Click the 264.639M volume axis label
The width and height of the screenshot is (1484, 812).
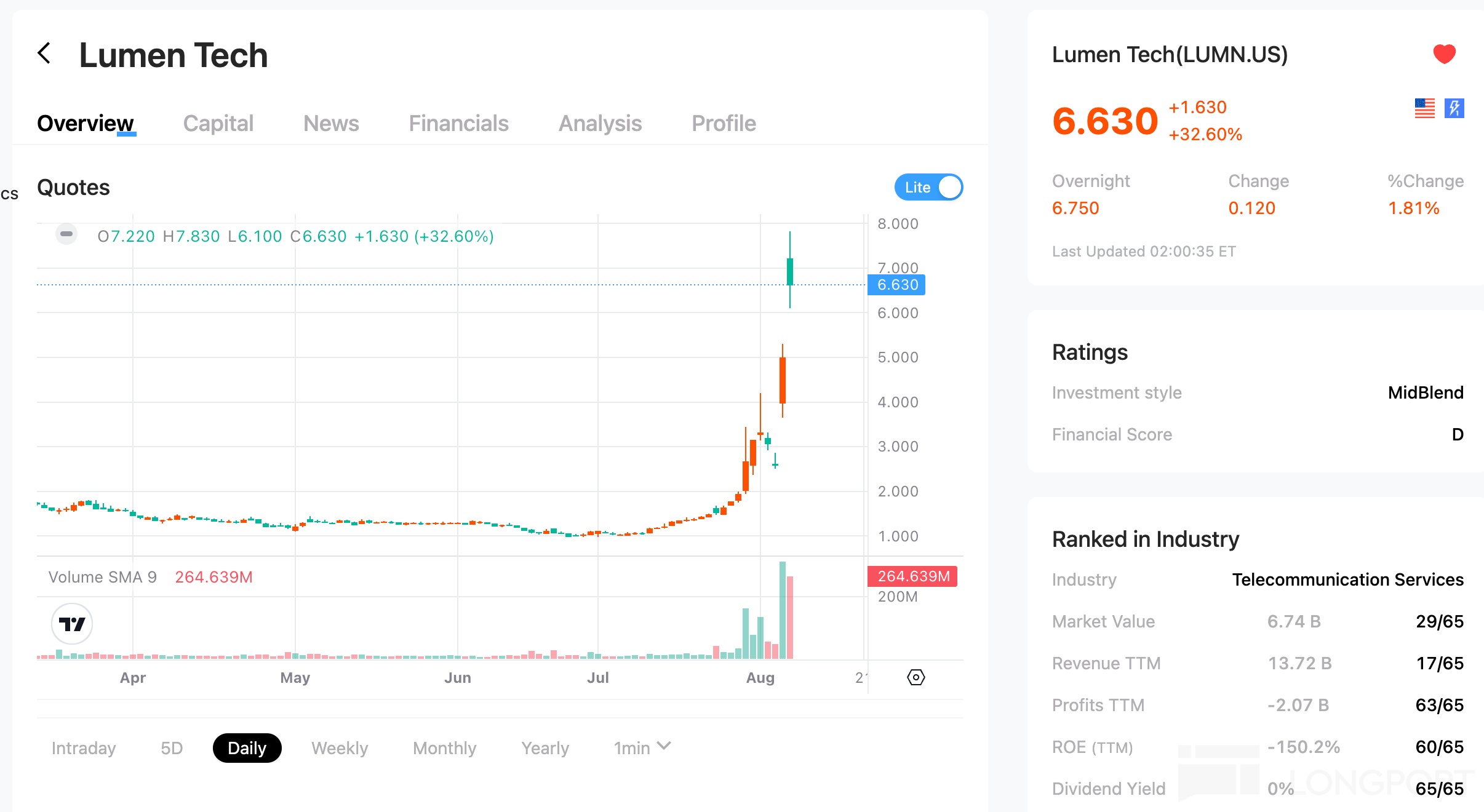click(912, 576)
